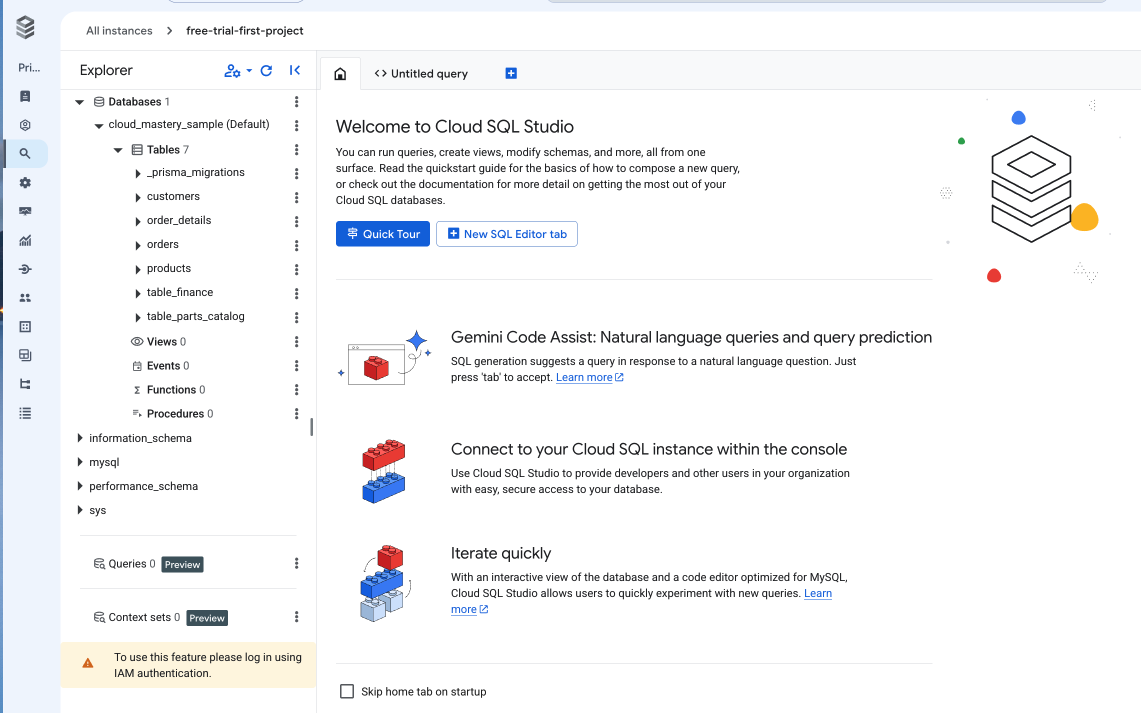
Task: Open kebab menu for Views row
Action: (296, 341)
